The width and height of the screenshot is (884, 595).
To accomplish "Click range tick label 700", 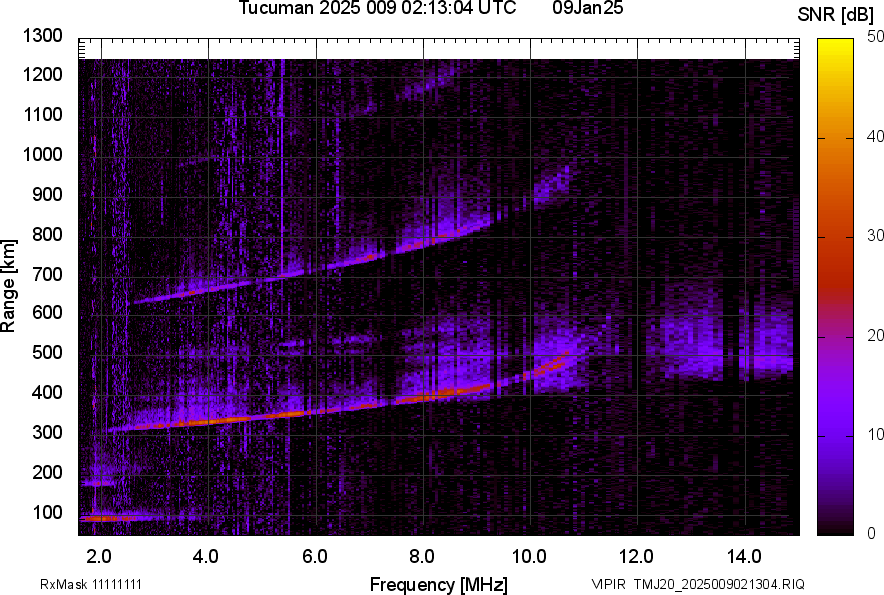I will click(x=47, y=274).
